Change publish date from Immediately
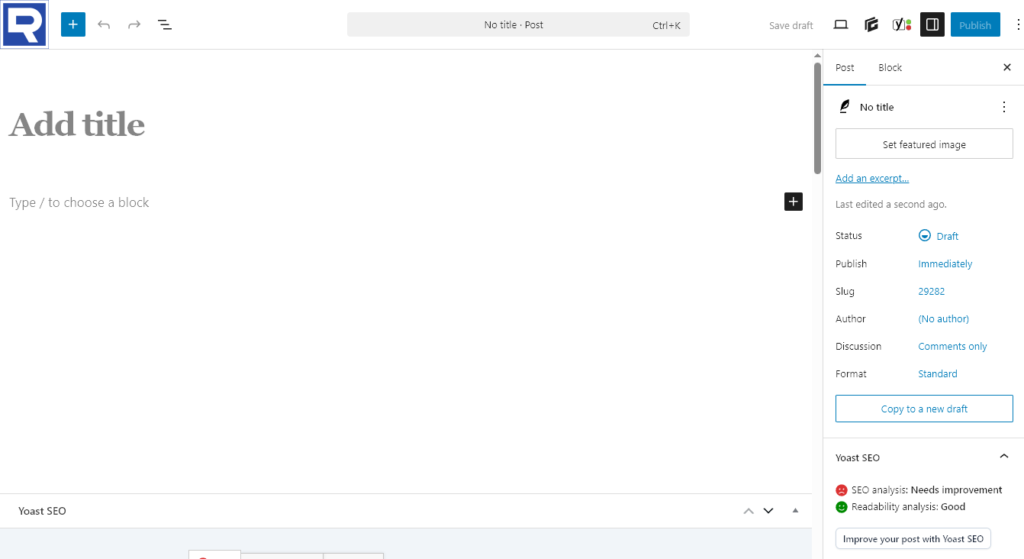Viewport: 1024px width, 559px height. [x=945, y=264]
